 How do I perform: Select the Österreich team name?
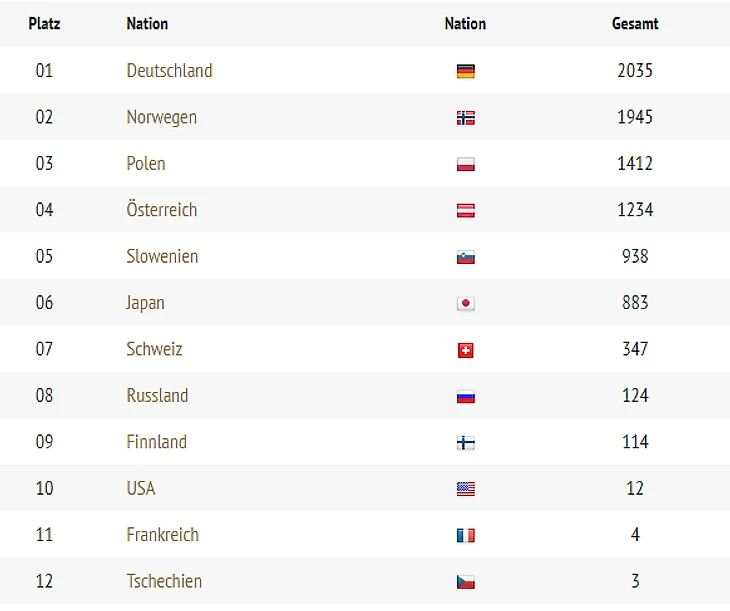pos(161,210)
